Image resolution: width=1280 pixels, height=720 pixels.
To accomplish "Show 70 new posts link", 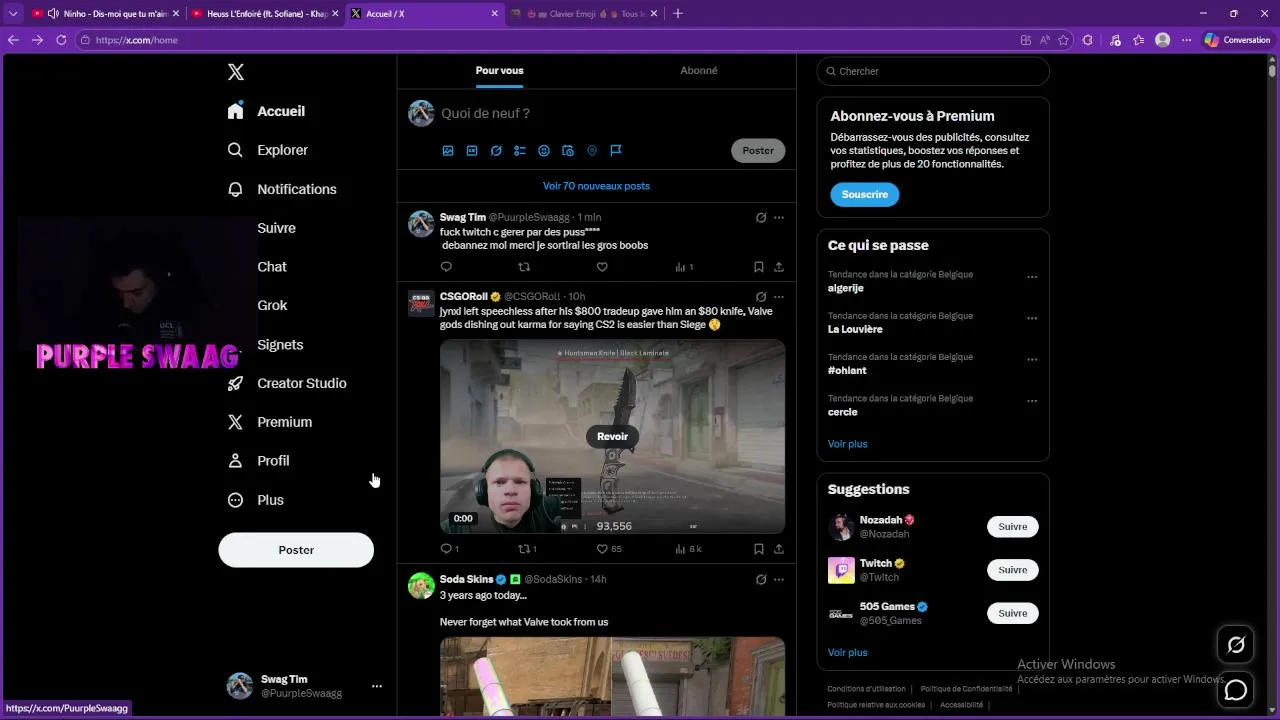I will [596, 186].
